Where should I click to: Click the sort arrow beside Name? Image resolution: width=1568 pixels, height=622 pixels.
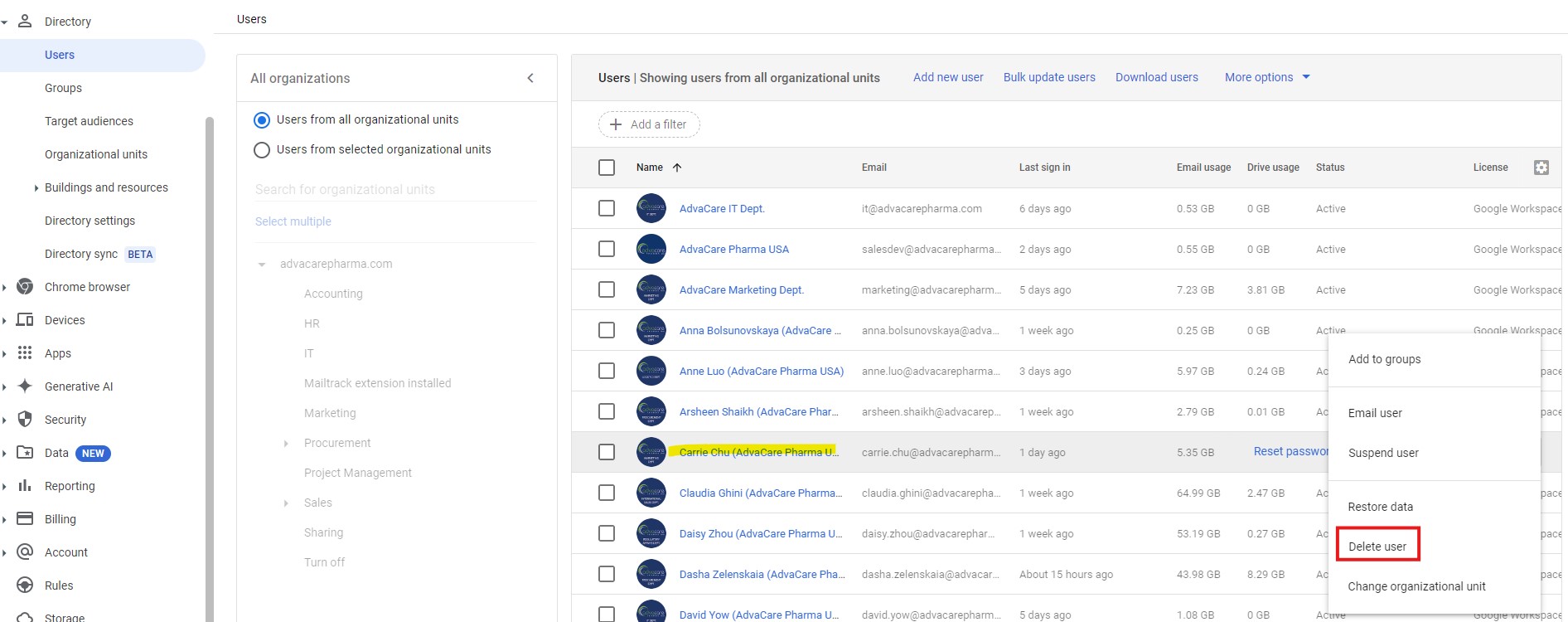677,168
